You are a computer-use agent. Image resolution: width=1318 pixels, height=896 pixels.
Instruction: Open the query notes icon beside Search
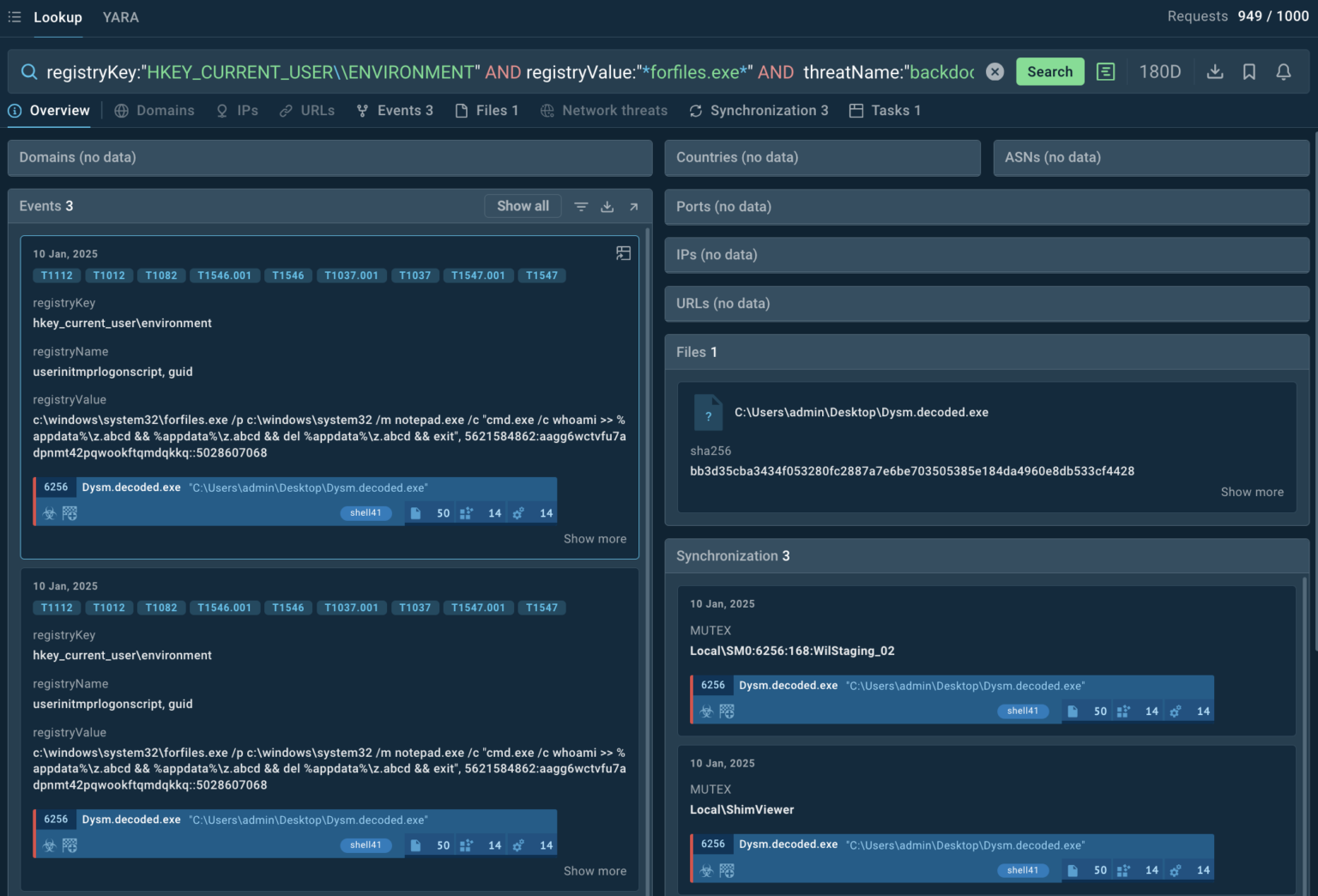coord(1106,72)
